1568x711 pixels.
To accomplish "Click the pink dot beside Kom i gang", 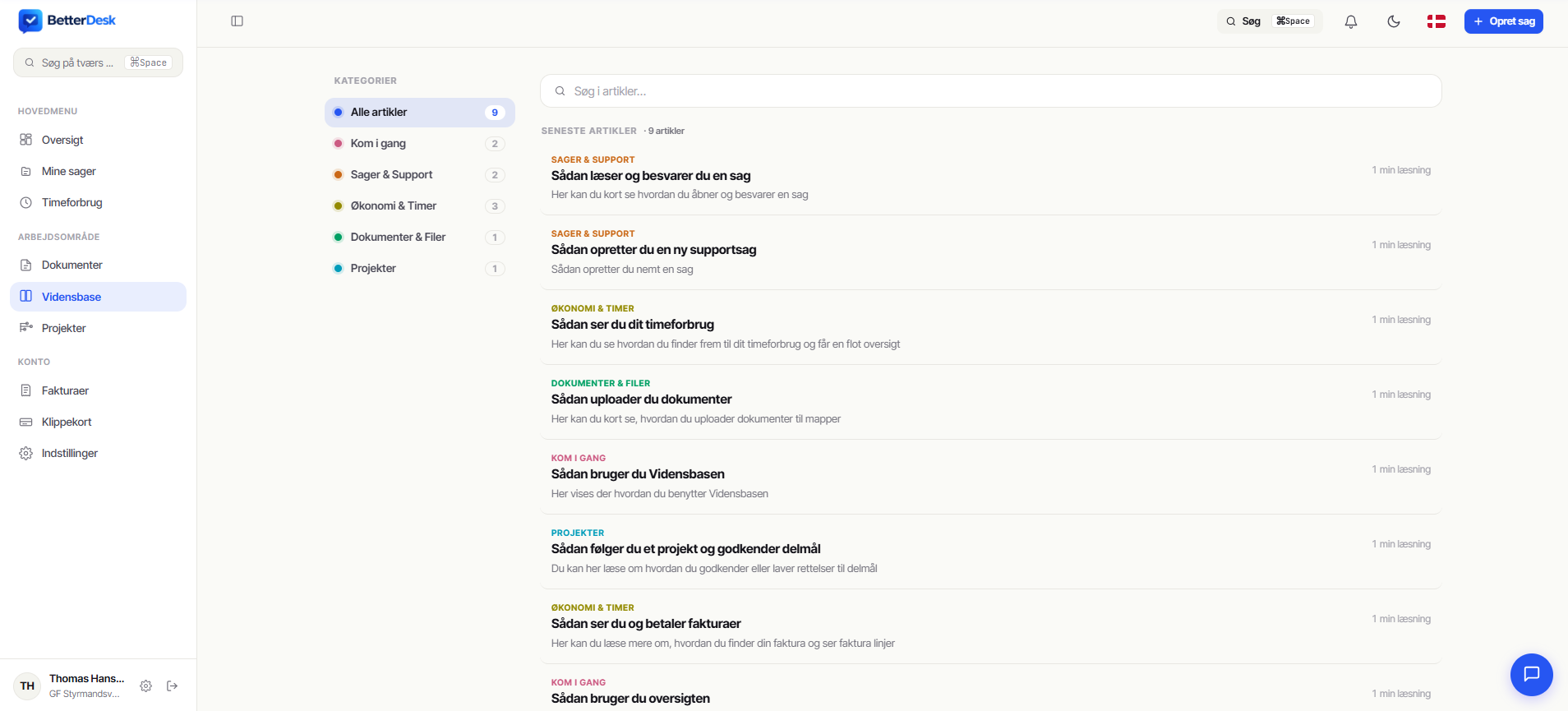I will (x=338, y=144).
